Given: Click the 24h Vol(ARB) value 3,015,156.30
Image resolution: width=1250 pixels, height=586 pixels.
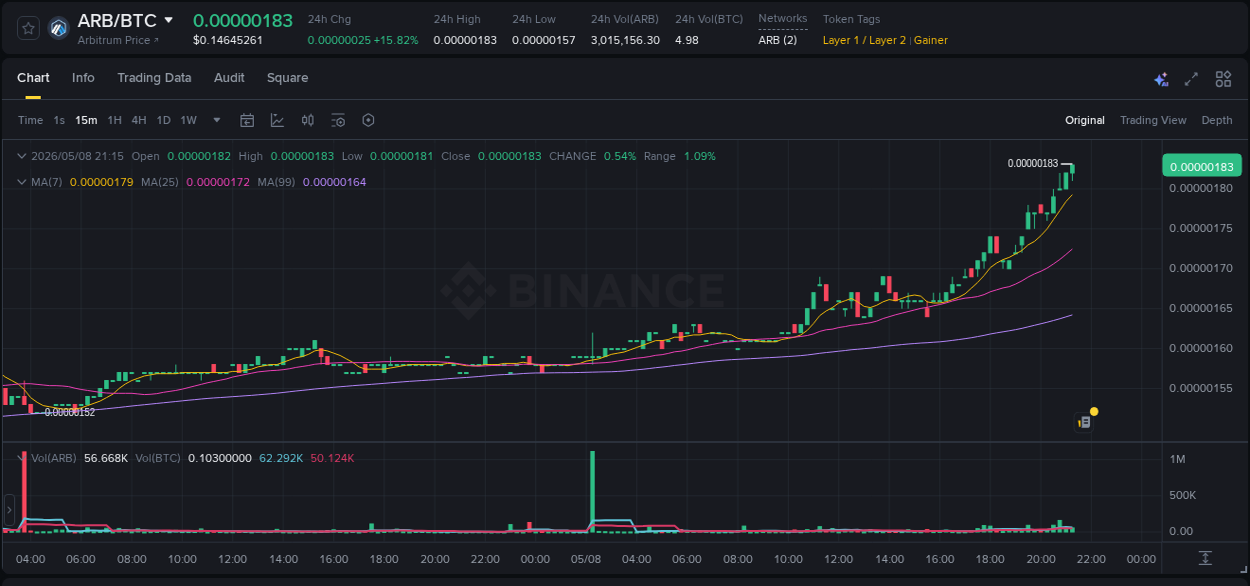Looking at the screenshot, I should click(x=625, y=40).
